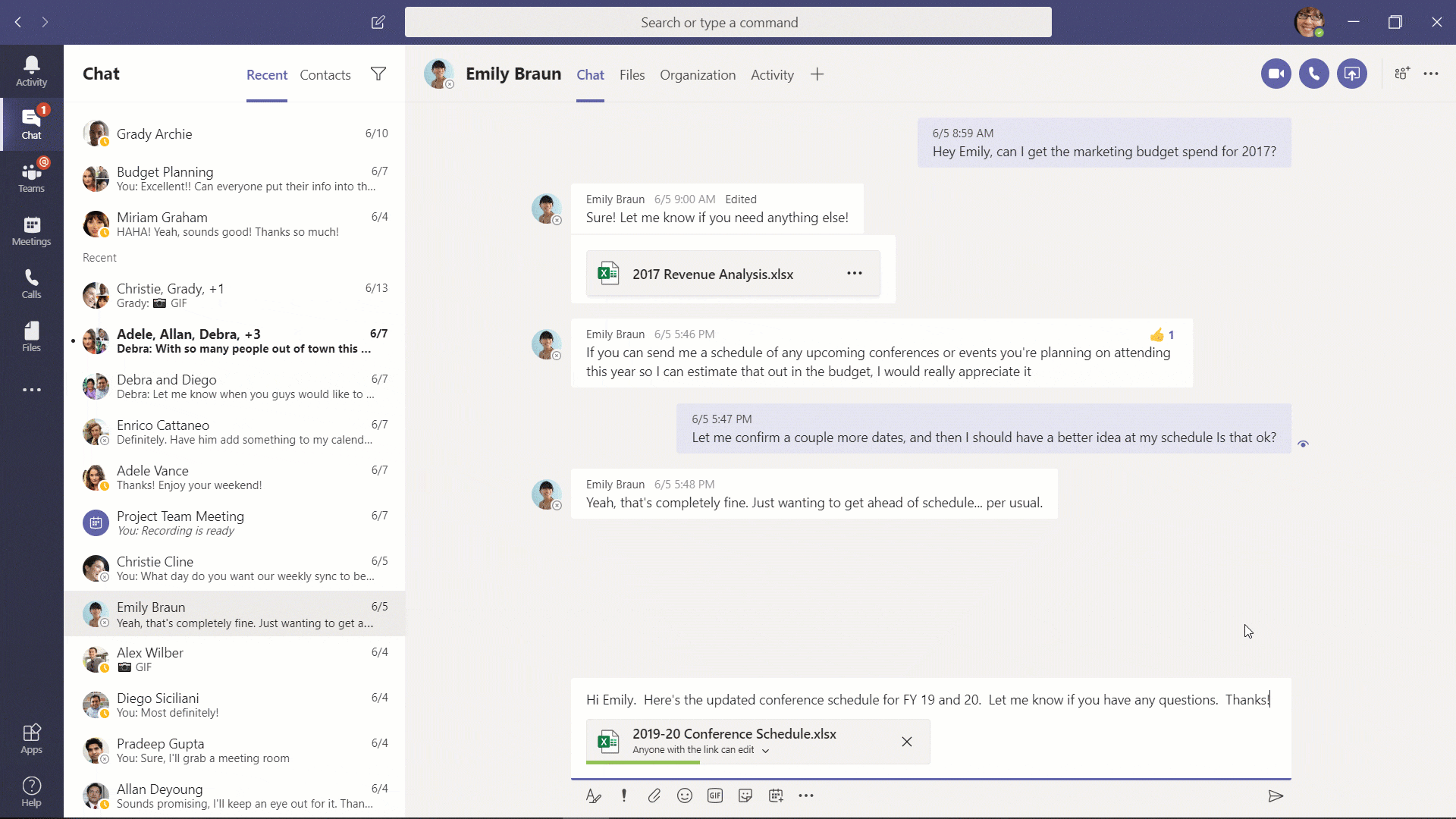1456x819 pixels.
Task: Expand sharing permissions dropdown on conference schedule
Action: 767,749
